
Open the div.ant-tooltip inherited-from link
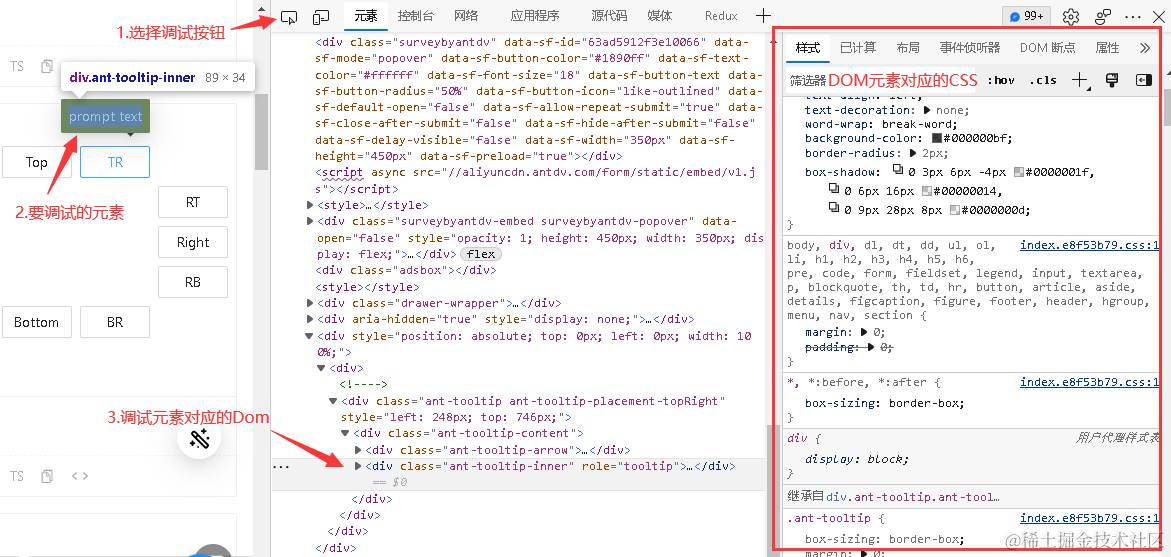click(x=913, y=497)
